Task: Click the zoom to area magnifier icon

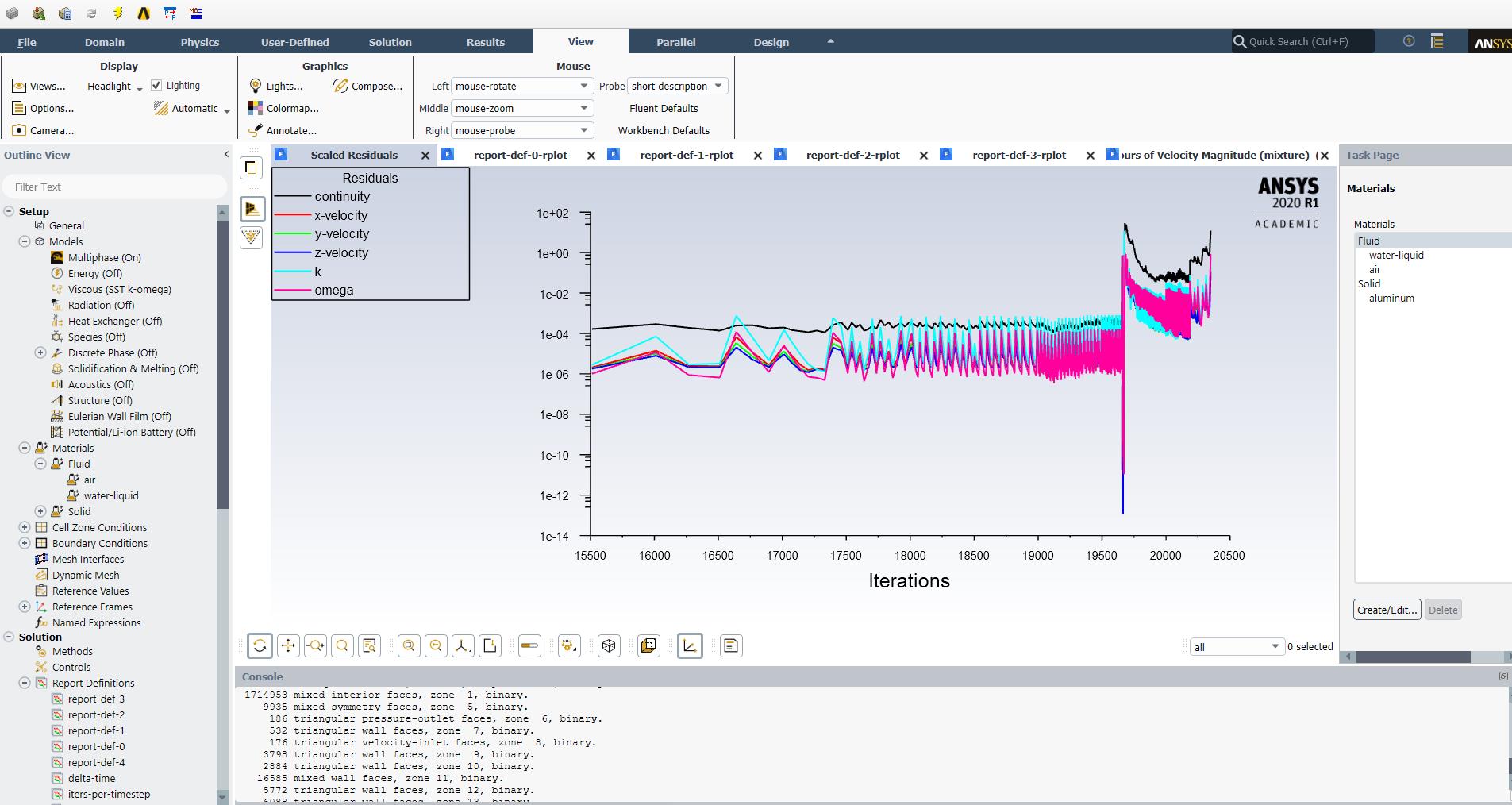Action: point(342,646)
